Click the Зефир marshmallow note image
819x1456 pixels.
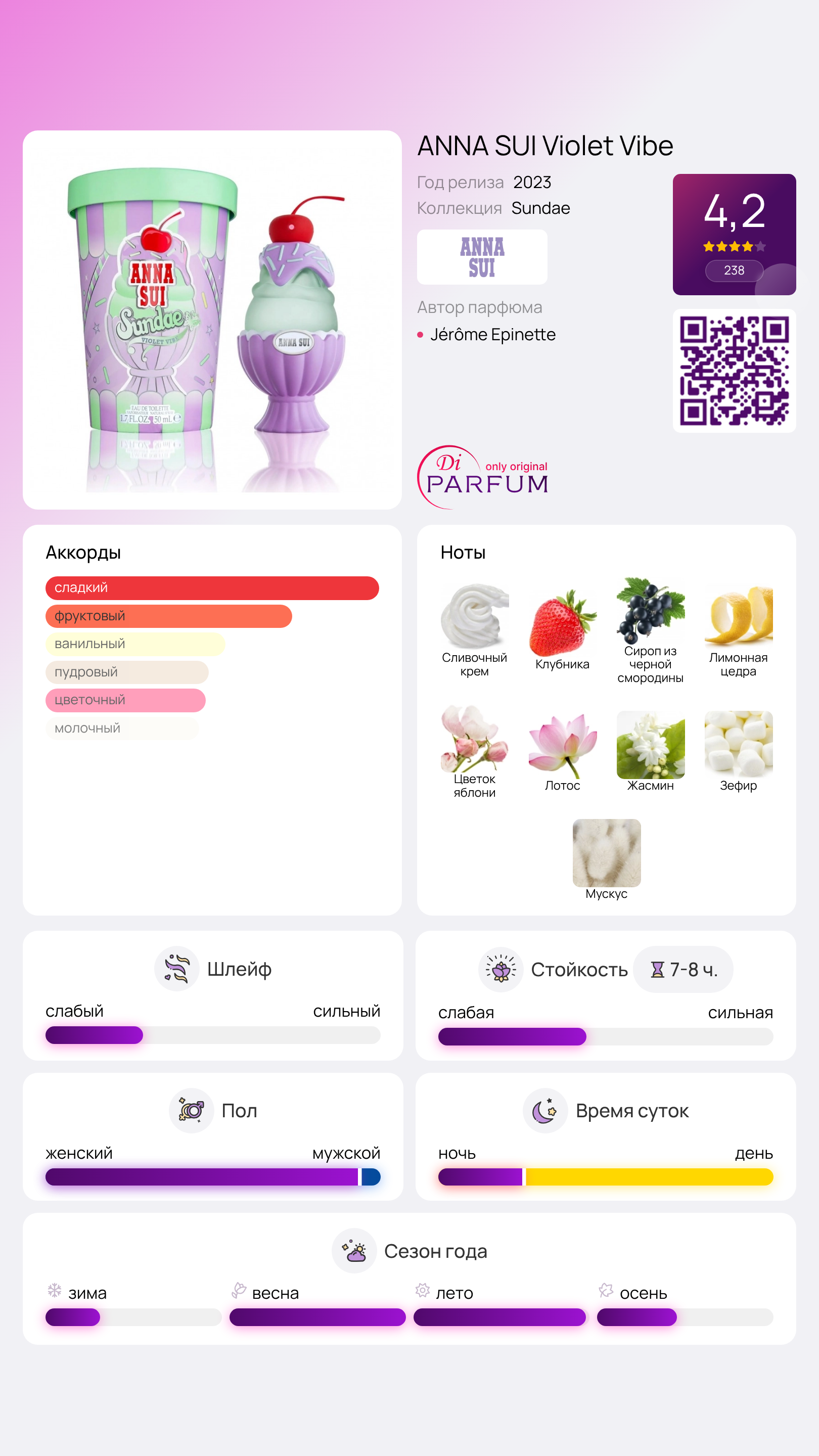coord(738,744)
